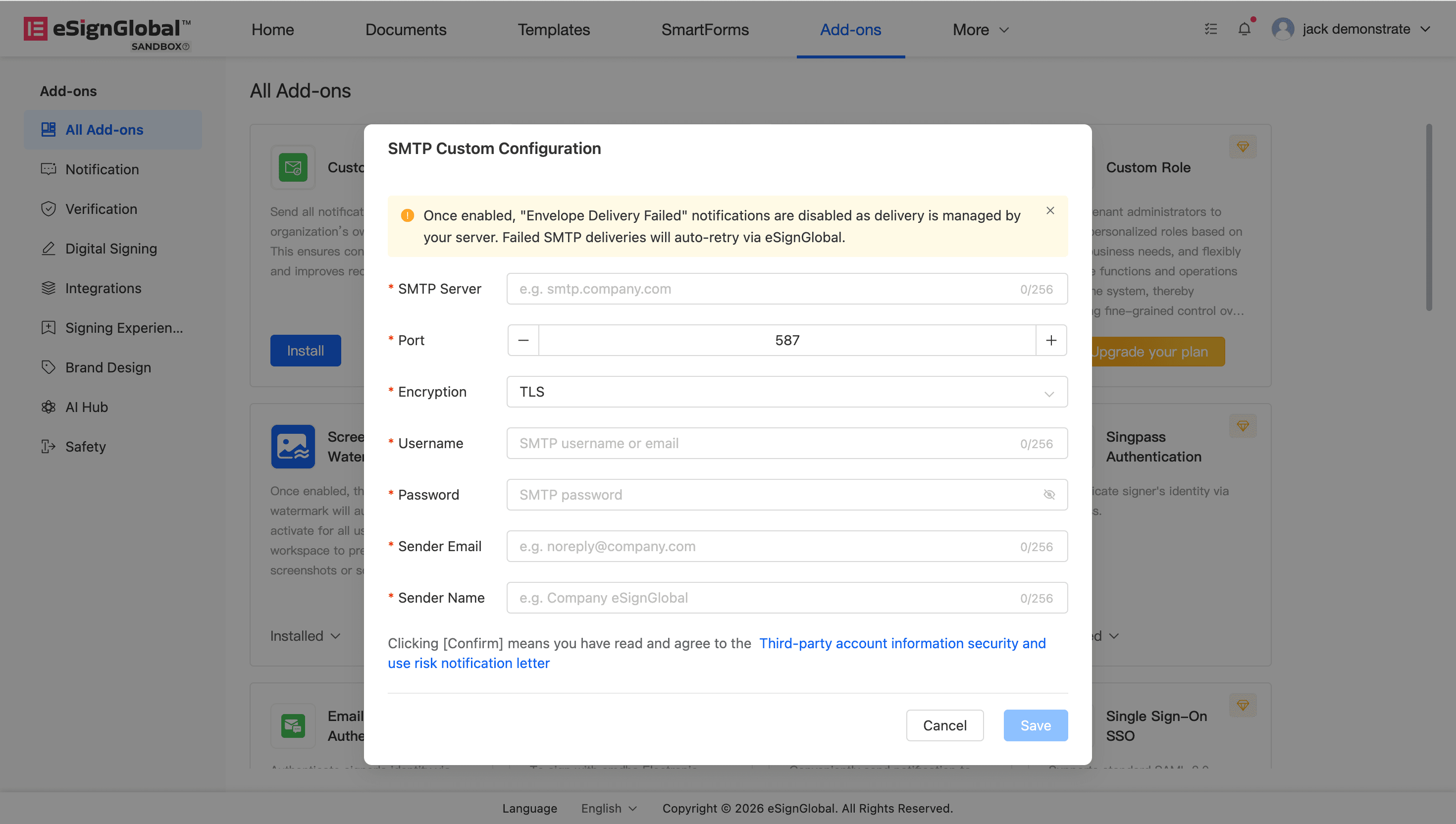
Task: Click the Singpass Authentication premium diamond icon
Action: [1243, 425]
